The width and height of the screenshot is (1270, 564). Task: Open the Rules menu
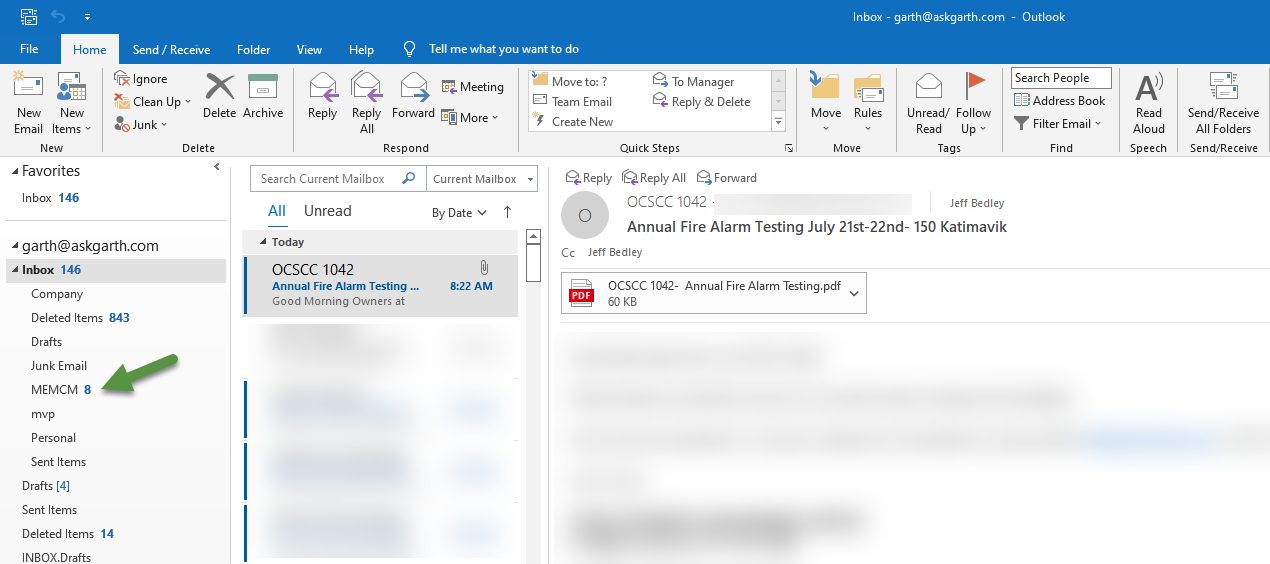click(868, 103)
